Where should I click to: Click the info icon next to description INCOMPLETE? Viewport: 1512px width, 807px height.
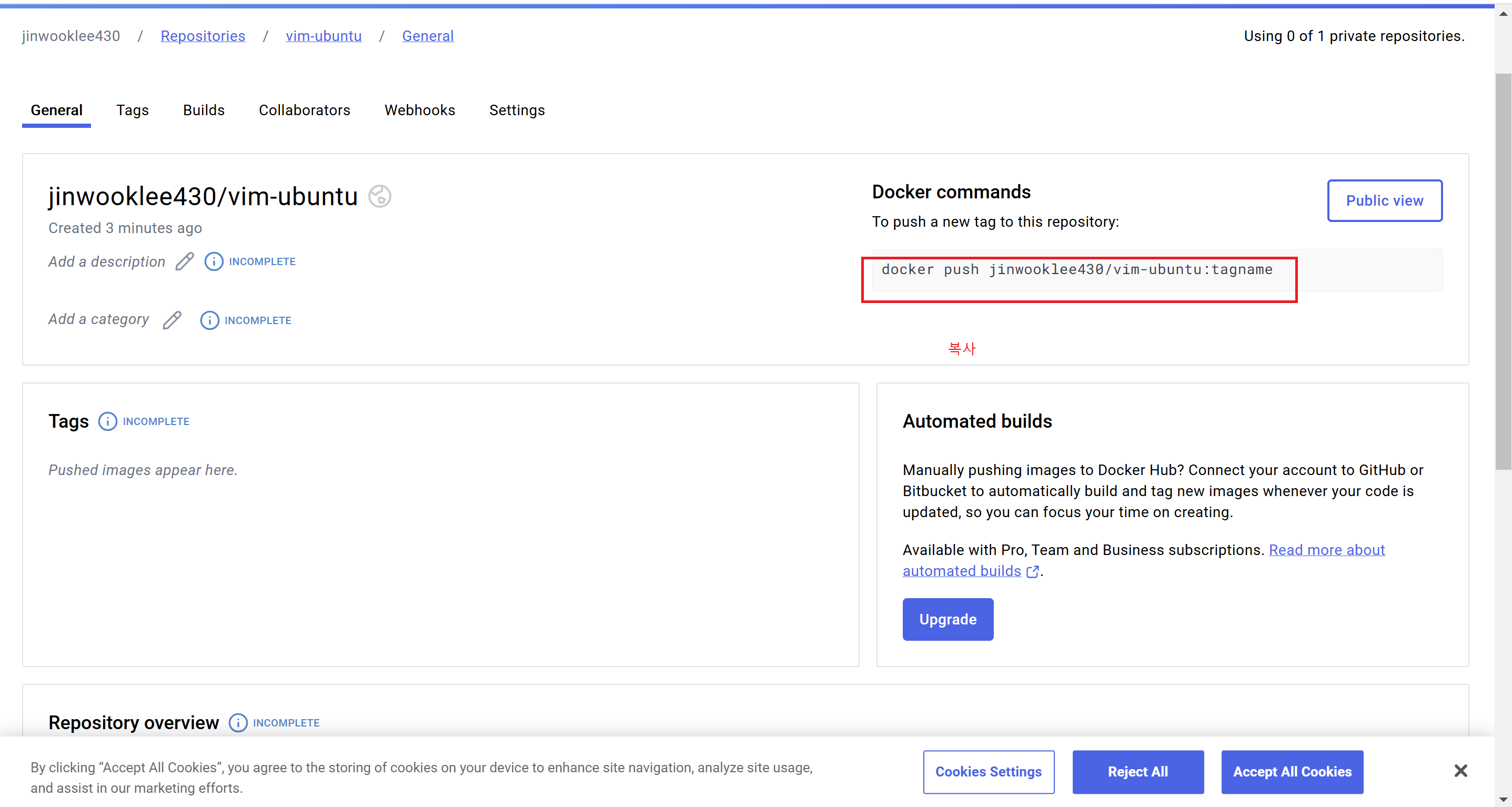pyautogui.click(x=214, y=261)
